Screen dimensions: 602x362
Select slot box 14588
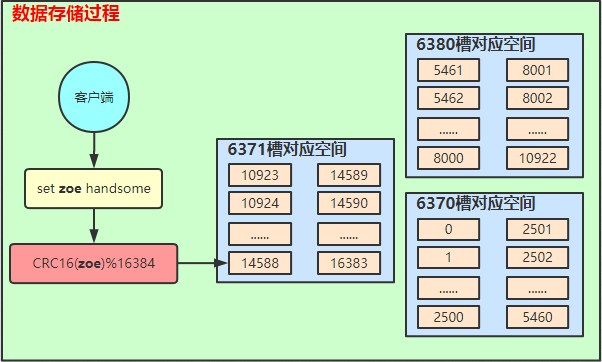coord(260,263)
